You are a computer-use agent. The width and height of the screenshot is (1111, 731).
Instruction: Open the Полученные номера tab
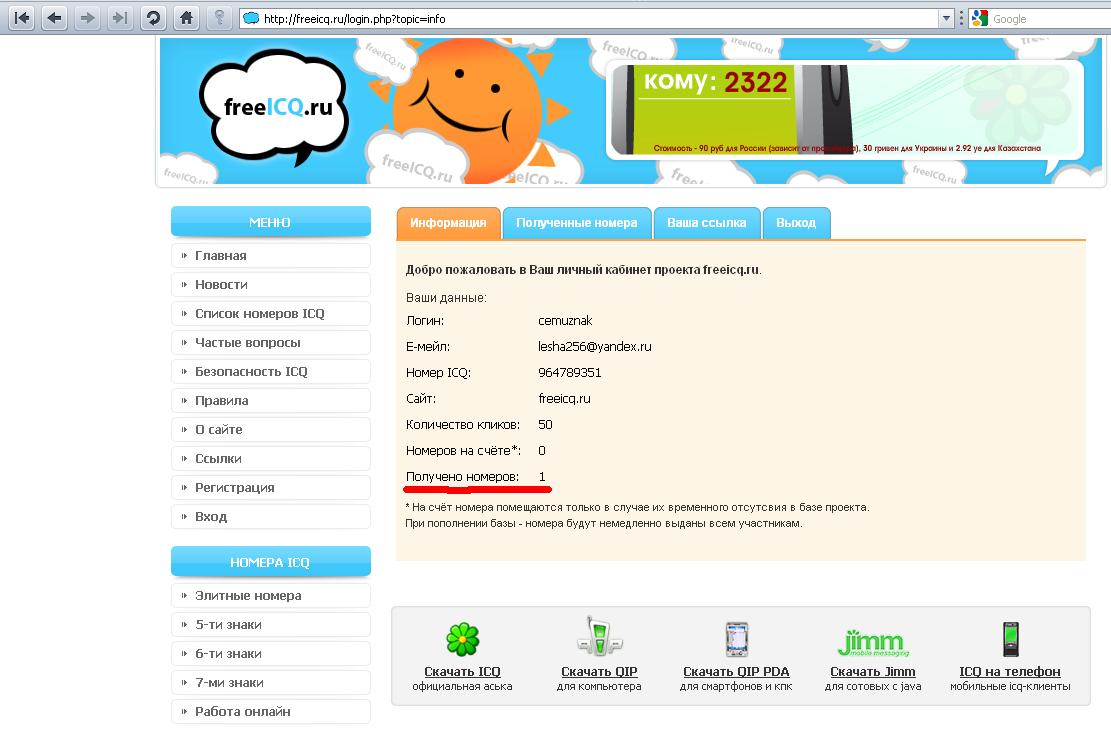point(577,223)
